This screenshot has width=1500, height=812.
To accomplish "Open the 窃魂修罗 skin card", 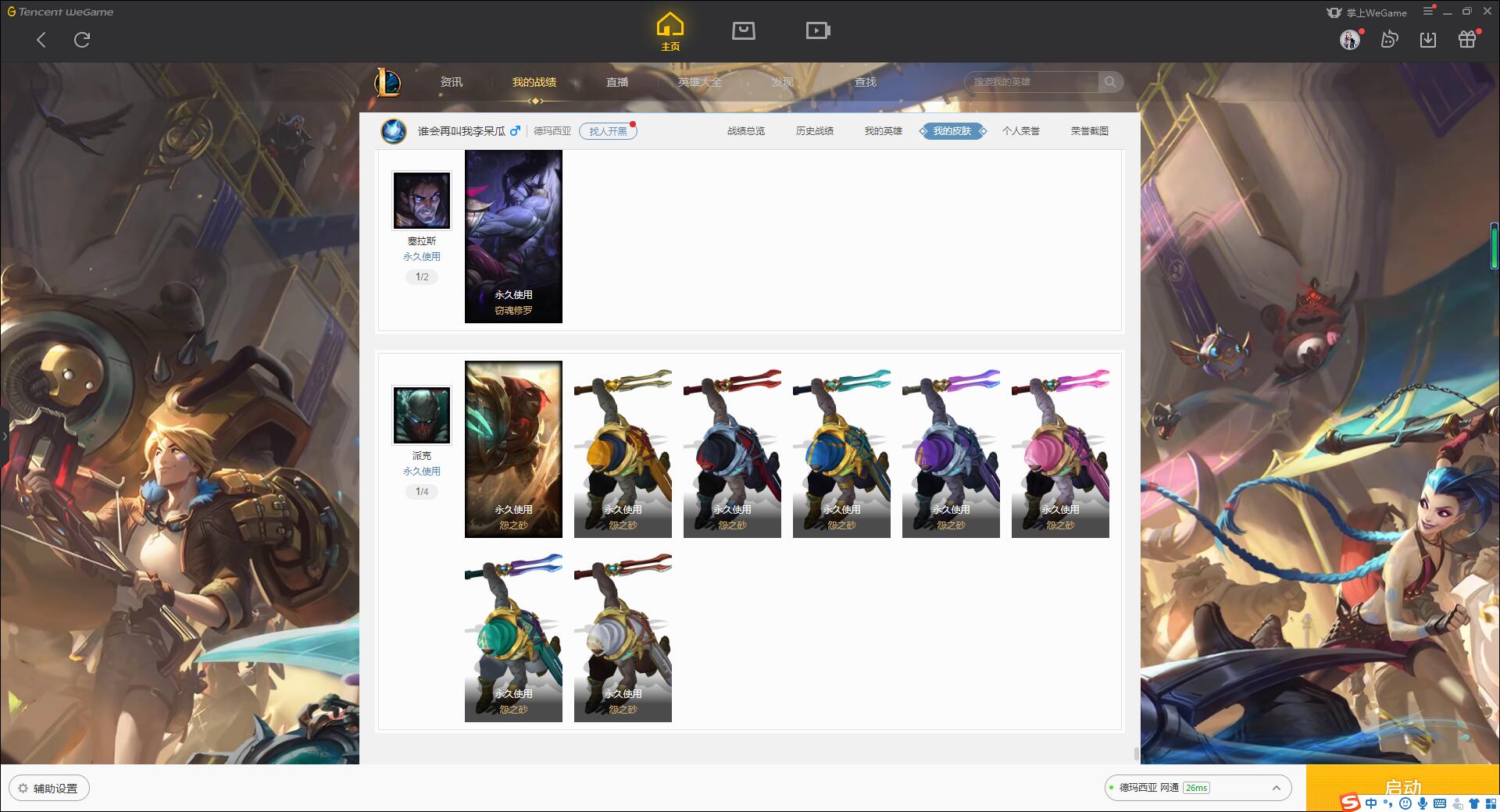I will coord(513,237).
